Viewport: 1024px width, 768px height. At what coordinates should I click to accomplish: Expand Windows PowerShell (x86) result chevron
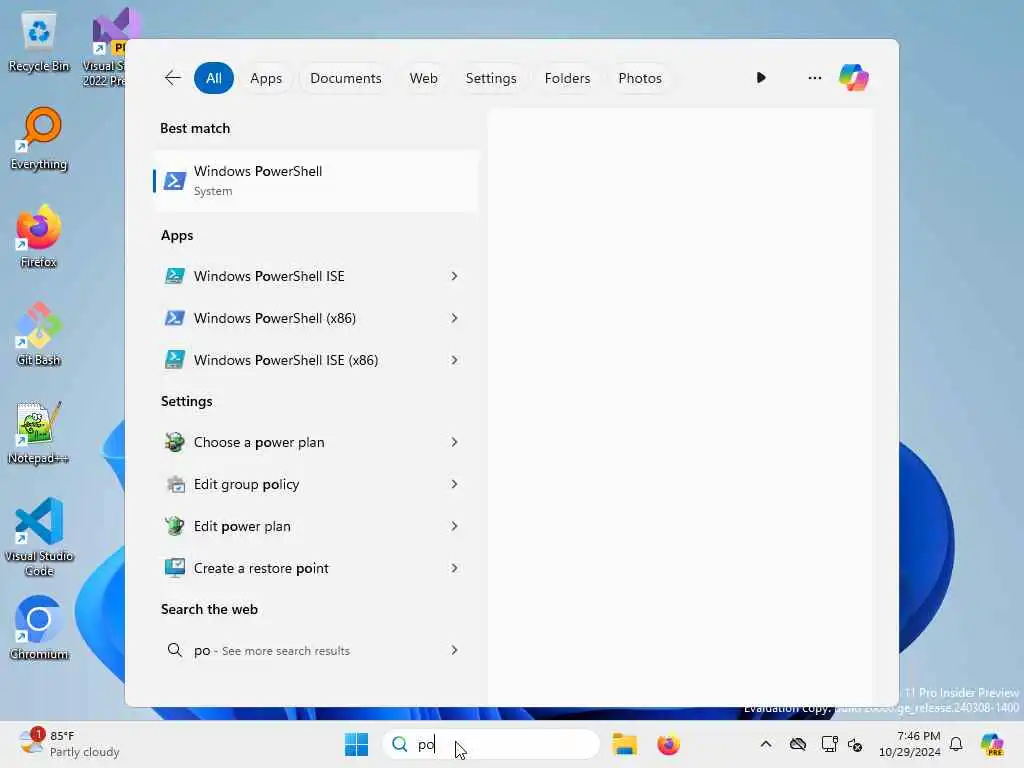455,318
